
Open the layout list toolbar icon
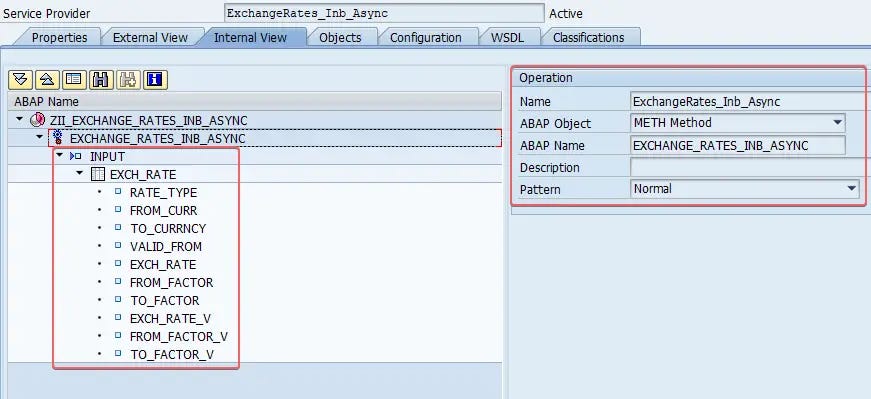tap(74, 79)
